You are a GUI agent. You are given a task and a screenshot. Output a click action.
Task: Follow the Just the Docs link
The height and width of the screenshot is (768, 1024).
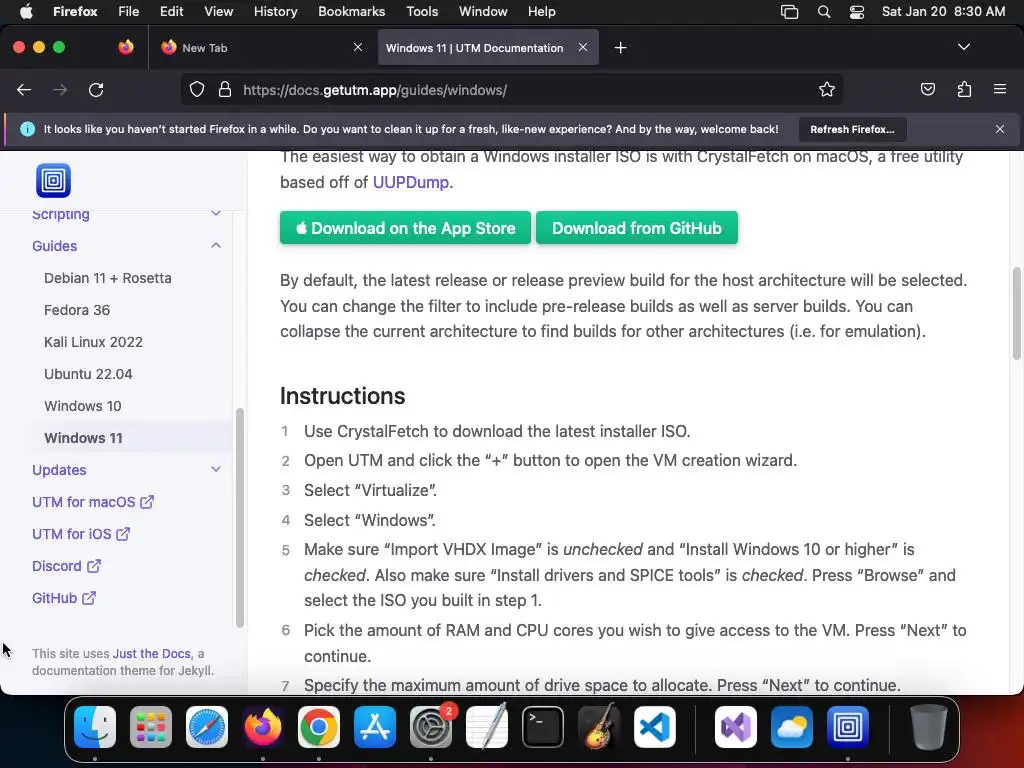coord(152,654)
